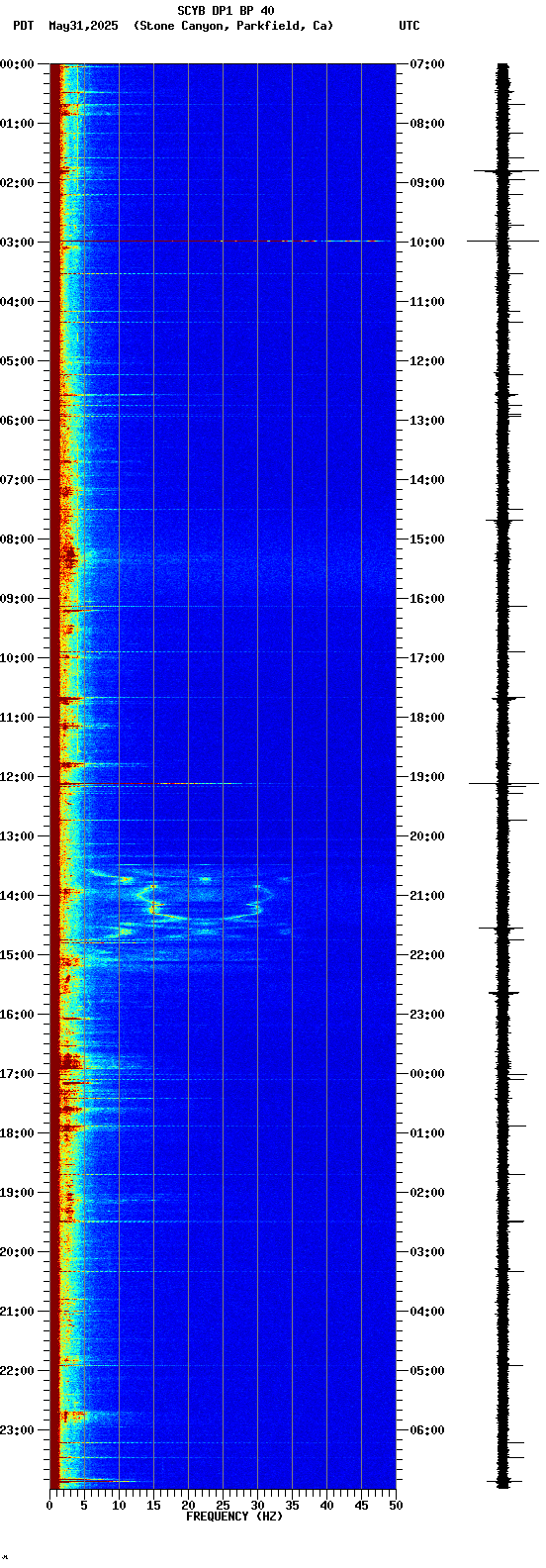Click the PDT time label 17:00

pyautogui.click(x=17, y=1074)
